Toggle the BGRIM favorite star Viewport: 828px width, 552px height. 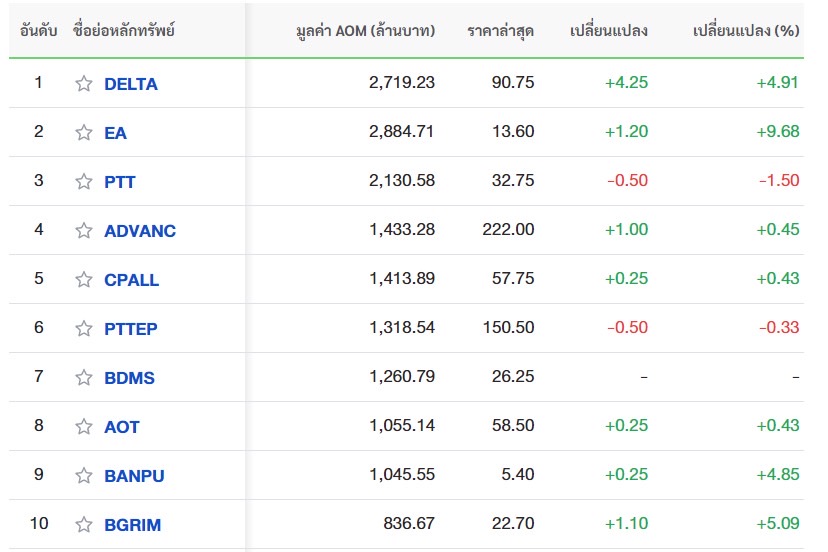pyautogui.click(x=84, y=525)
